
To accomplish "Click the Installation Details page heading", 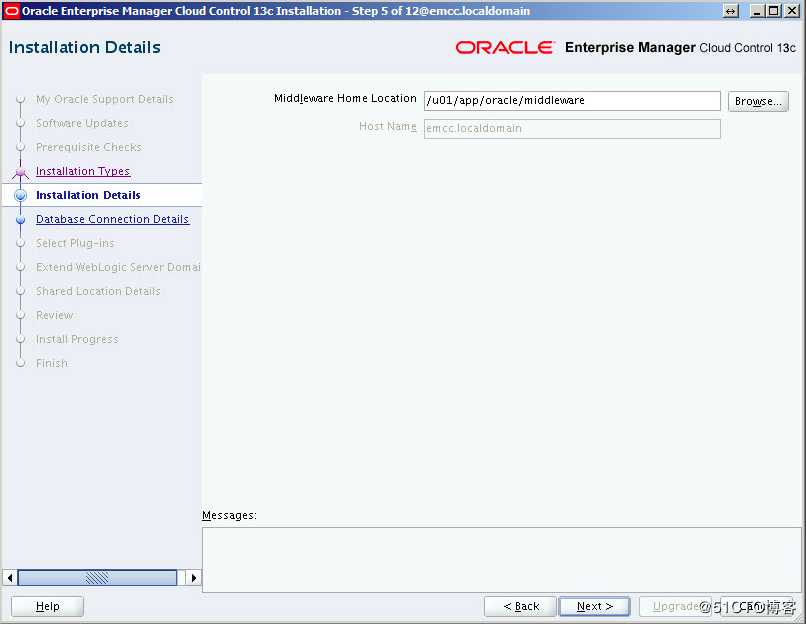I will click(x=85, y=47).
